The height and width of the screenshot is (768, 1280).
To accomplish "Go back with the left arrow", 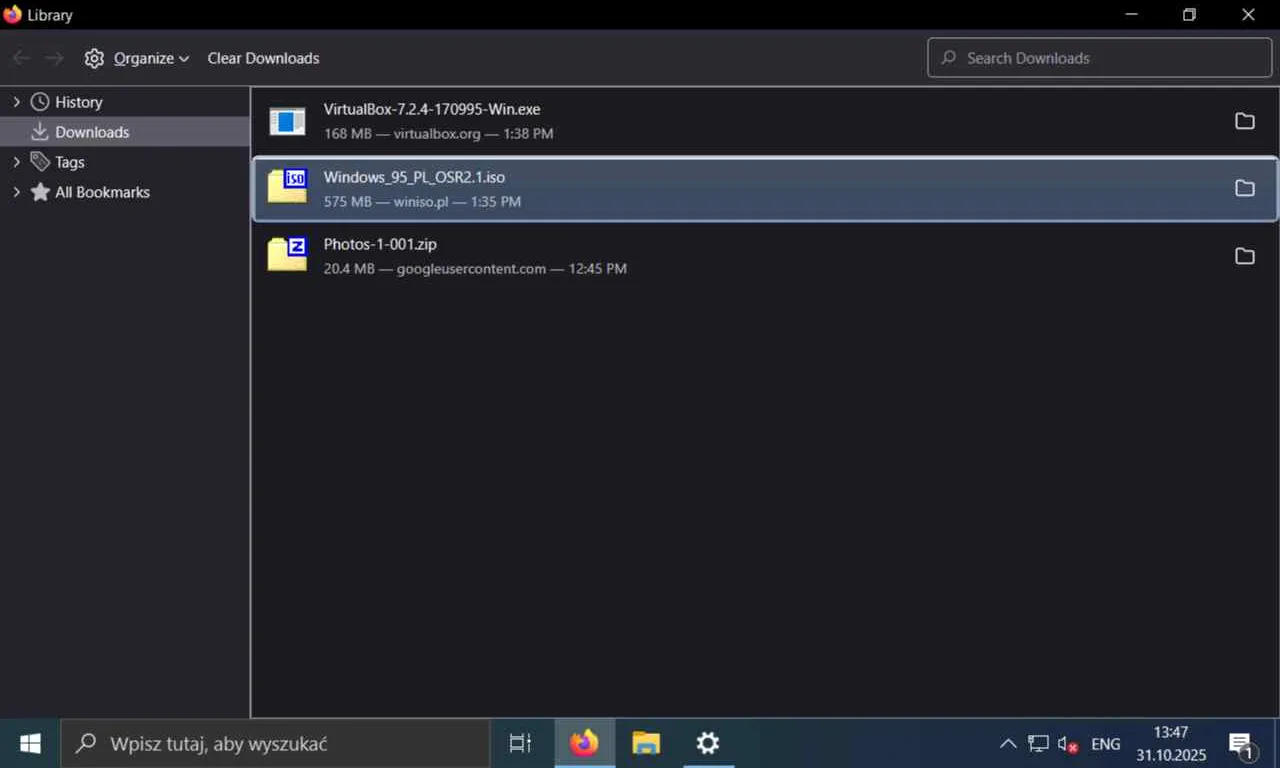I will (x=21, y=58).
